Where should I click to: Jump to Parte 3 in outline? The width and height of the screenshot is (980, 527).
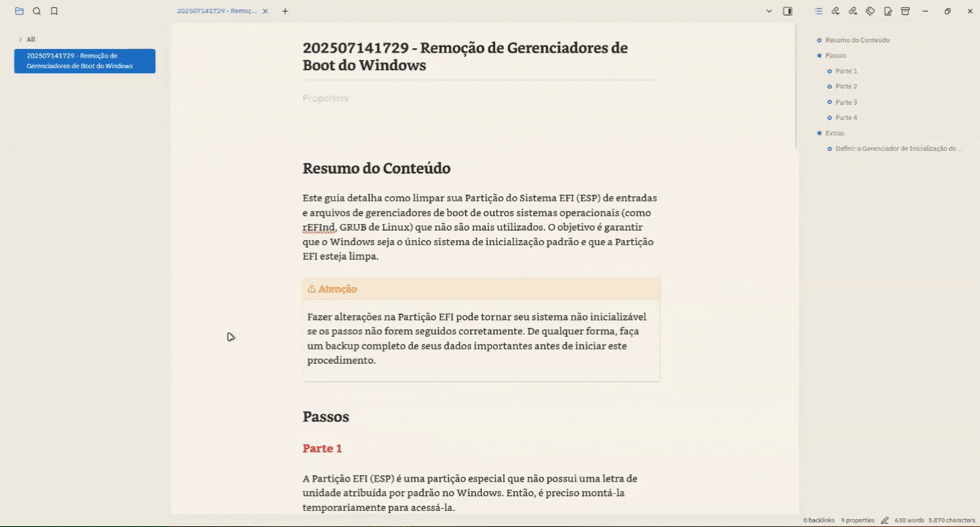(846, 102)
